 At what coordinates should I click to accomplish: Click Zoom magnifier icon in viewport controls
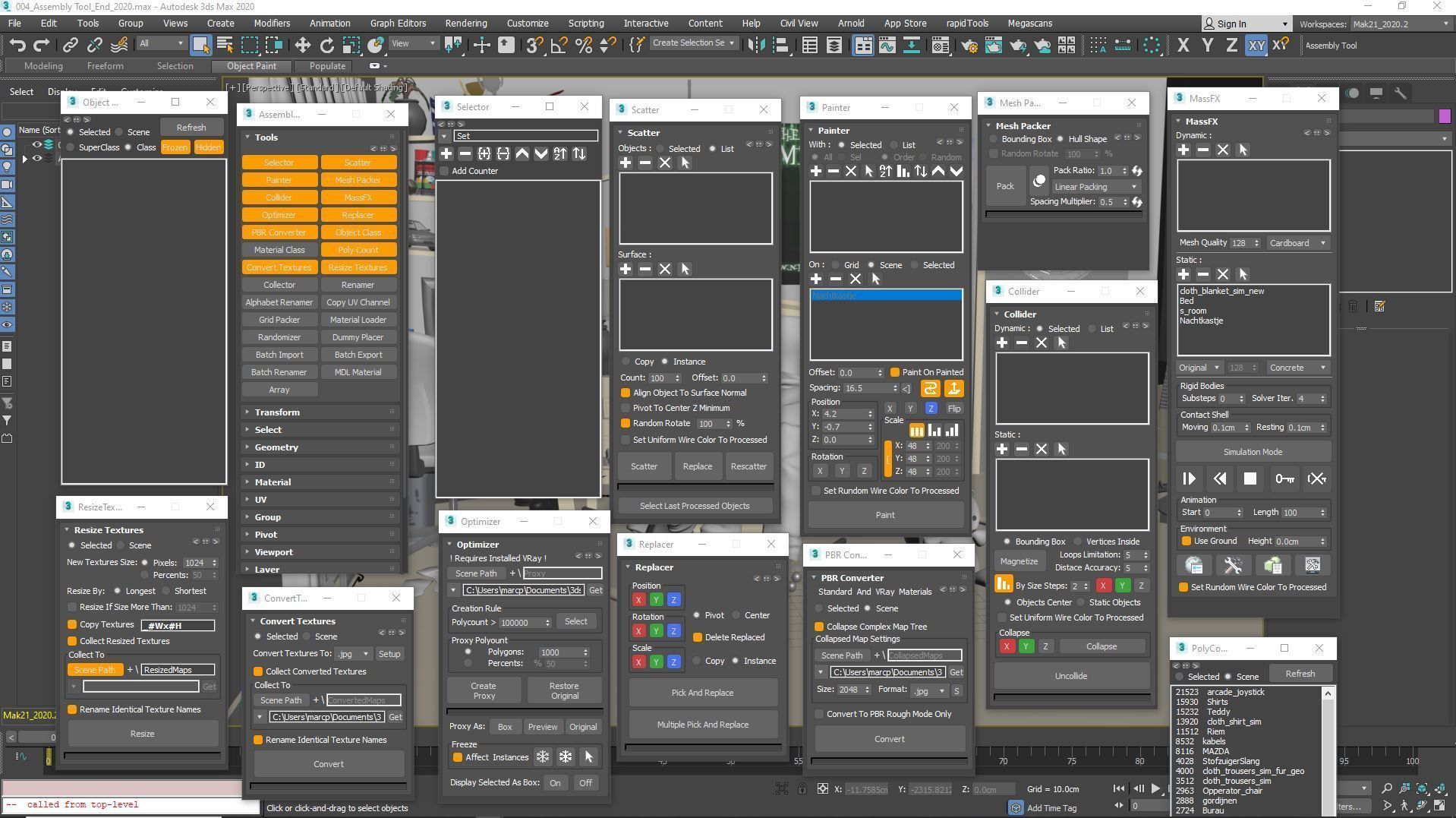click(1386, 788)
